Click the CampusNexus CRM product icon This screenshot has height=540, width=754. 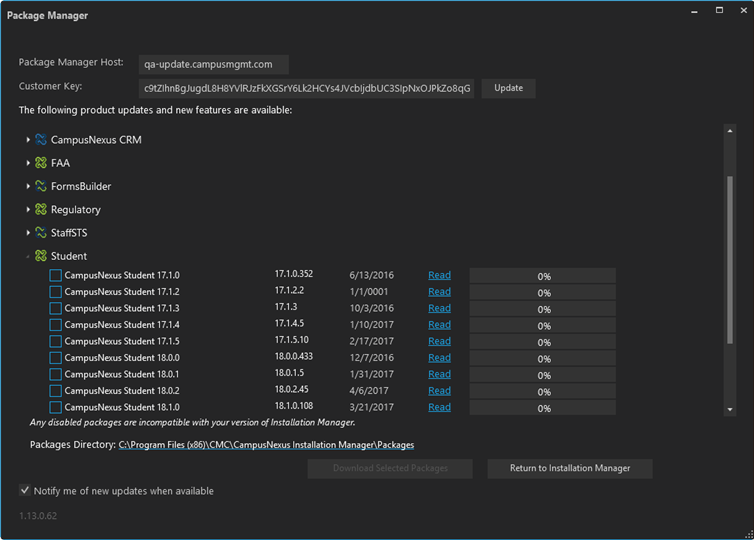click(41, 140)
